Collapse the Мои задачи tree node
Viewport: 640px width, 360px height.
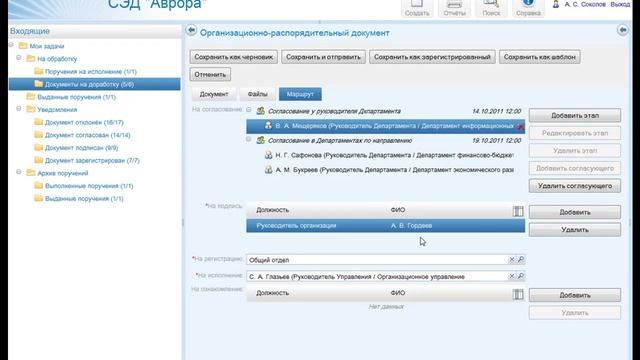tap(11, 45)
